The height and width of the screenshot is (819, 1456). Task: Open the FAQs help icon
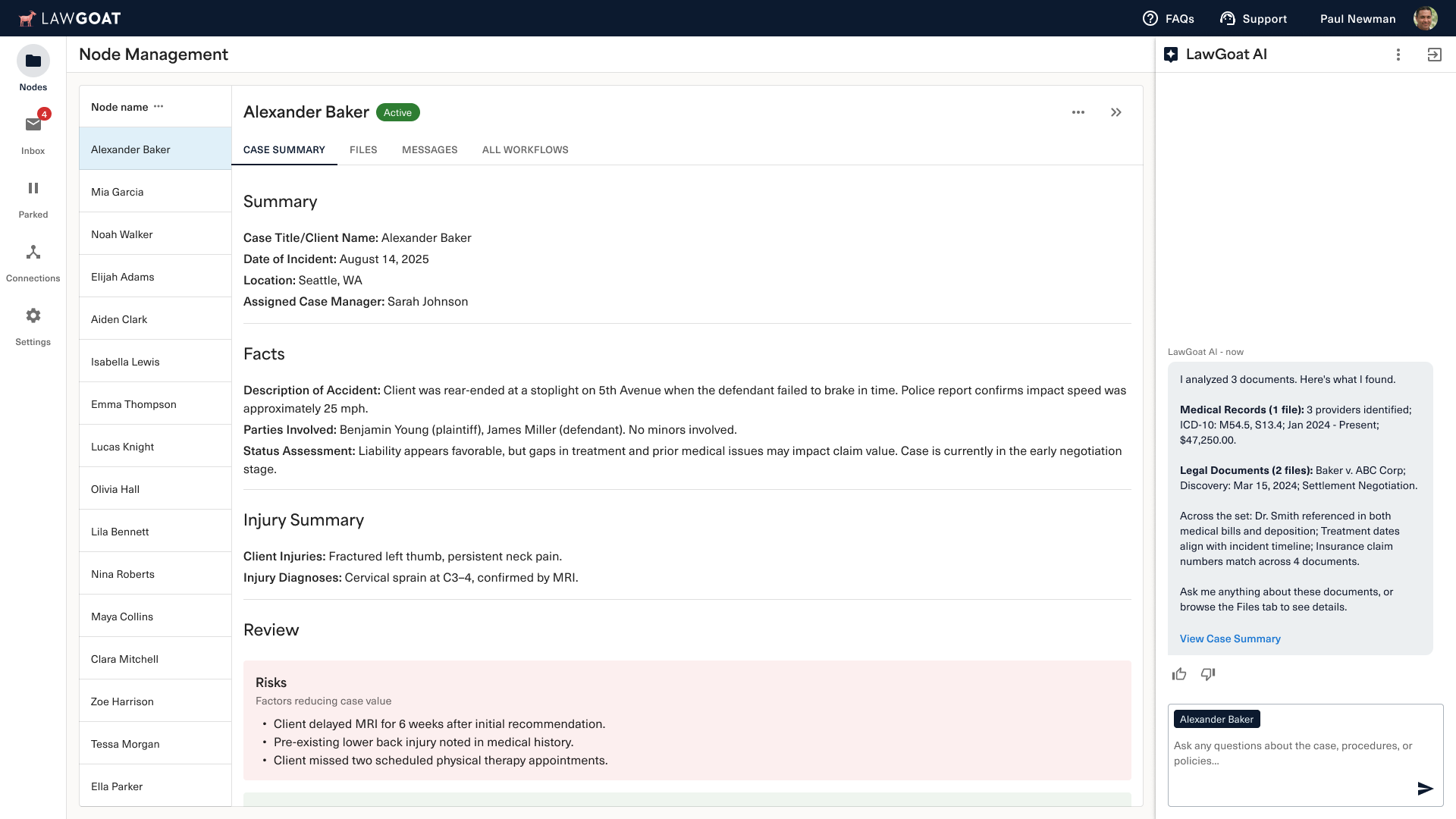tap(1150, 18)
